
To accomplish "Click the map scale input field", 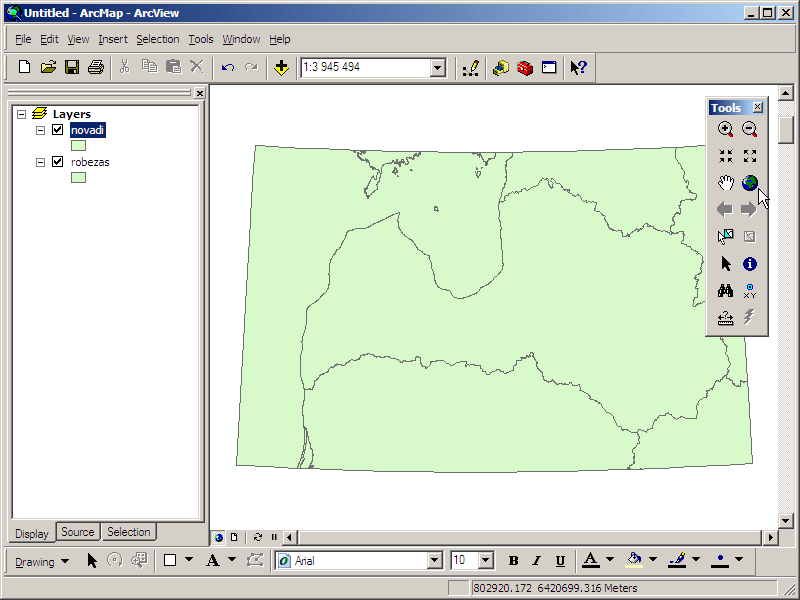I will tap(365, 68).
